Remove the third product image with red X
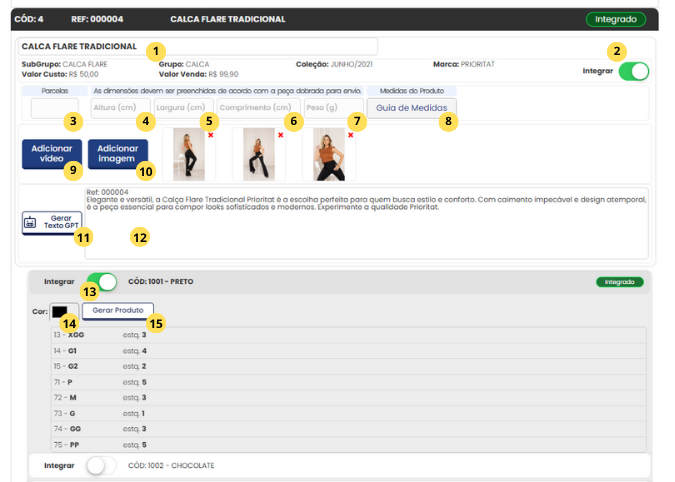675x482 pixels. tap(350, 134)
